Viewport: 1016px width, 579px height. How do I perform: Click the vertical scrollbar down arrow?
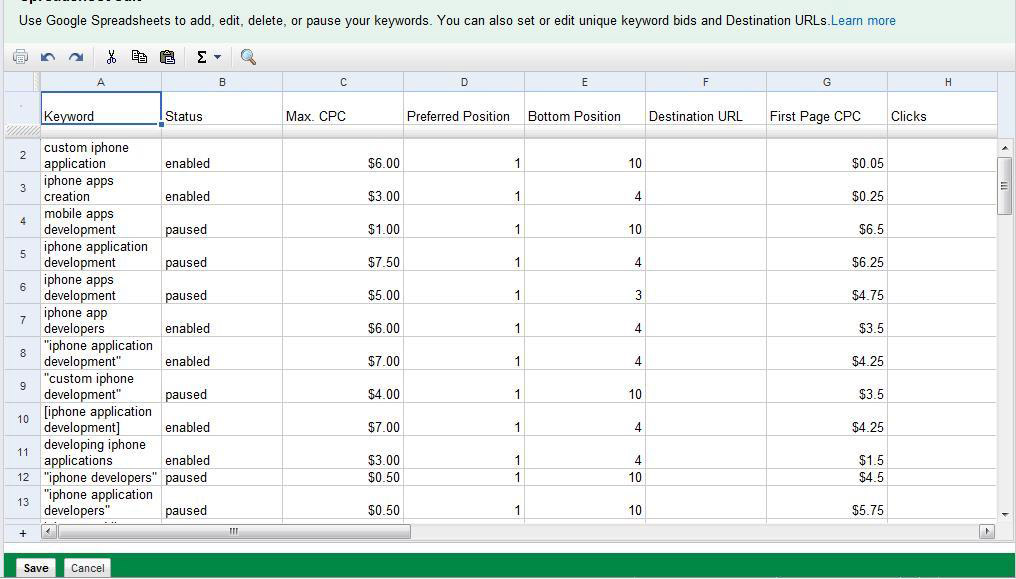tap(1005, 515)
